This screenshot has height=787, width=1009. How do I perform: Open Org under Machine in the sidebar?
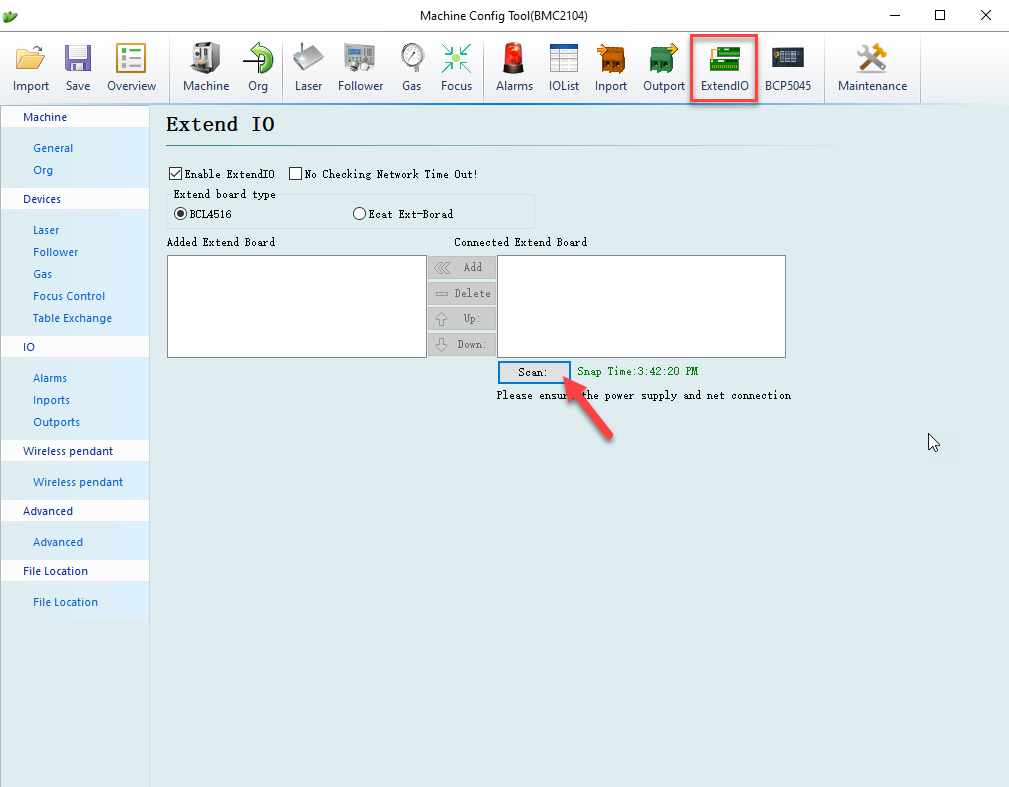43,170
